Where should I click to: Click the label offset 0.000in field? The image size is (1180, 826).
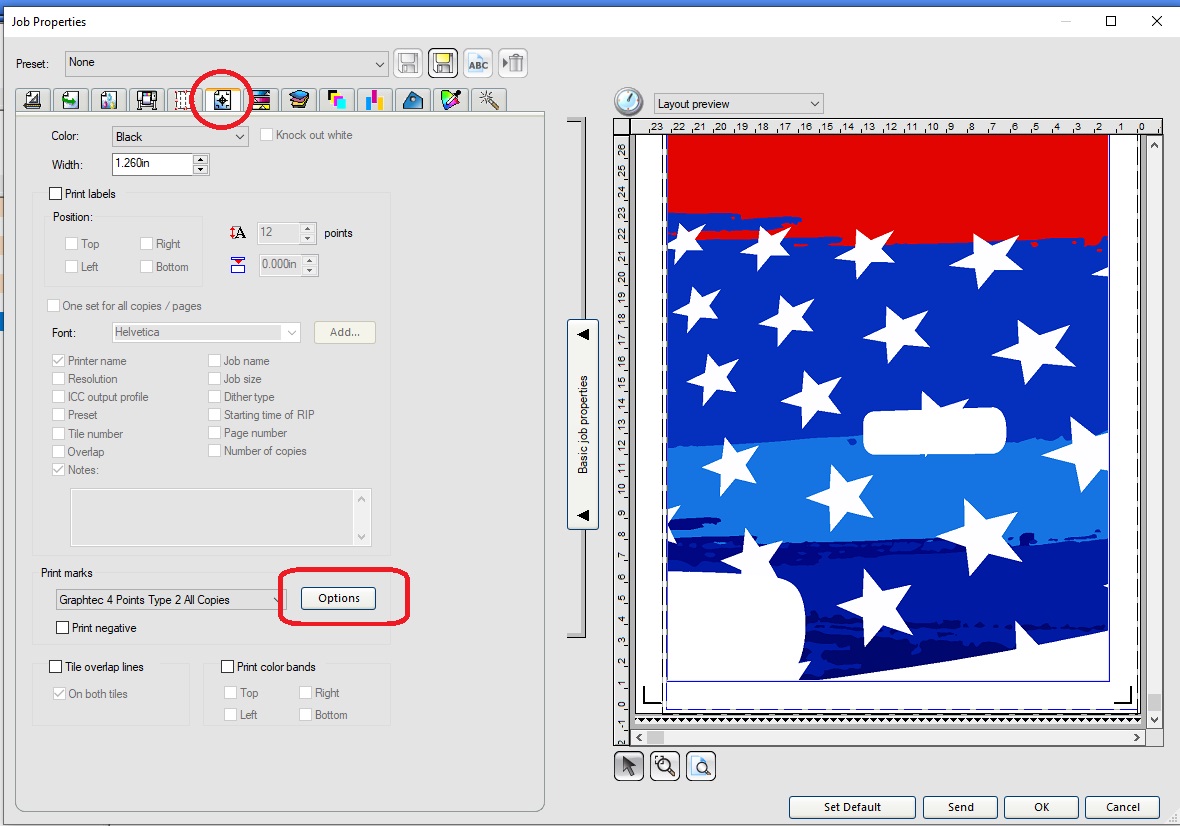[281, 265]
